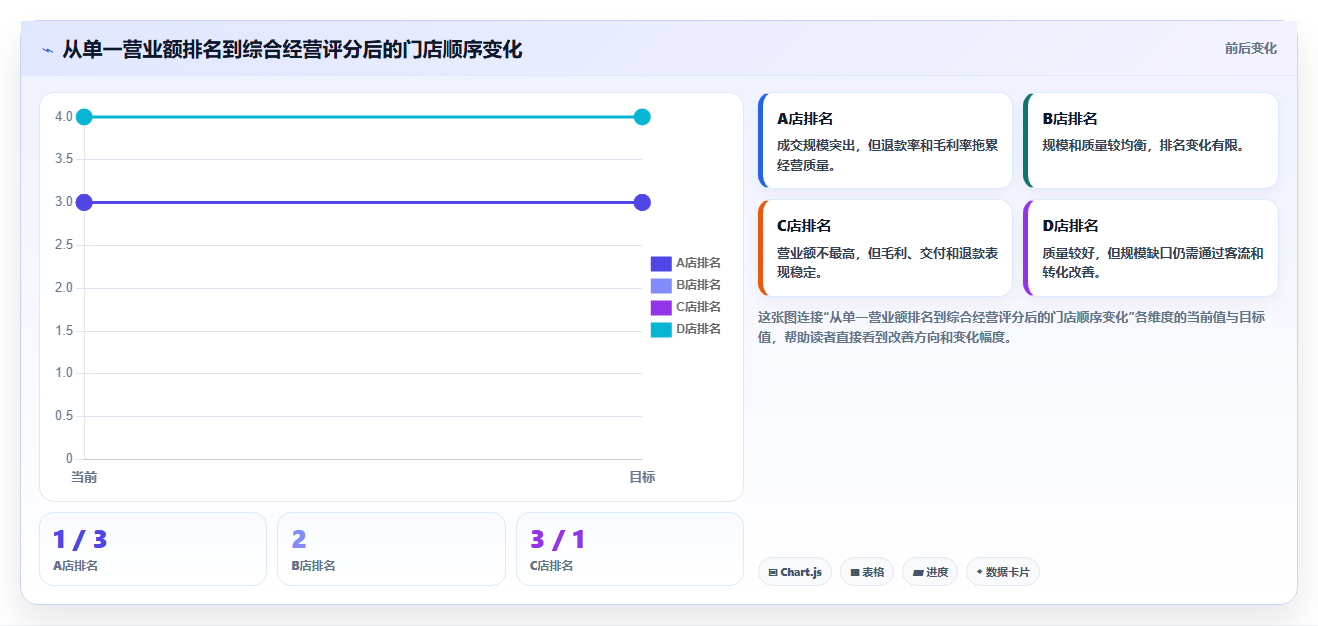Click the 目标 x-axis label
The height and width of the screenshot is (626, 1318).
pyautogui.click(x=642, y=477)
